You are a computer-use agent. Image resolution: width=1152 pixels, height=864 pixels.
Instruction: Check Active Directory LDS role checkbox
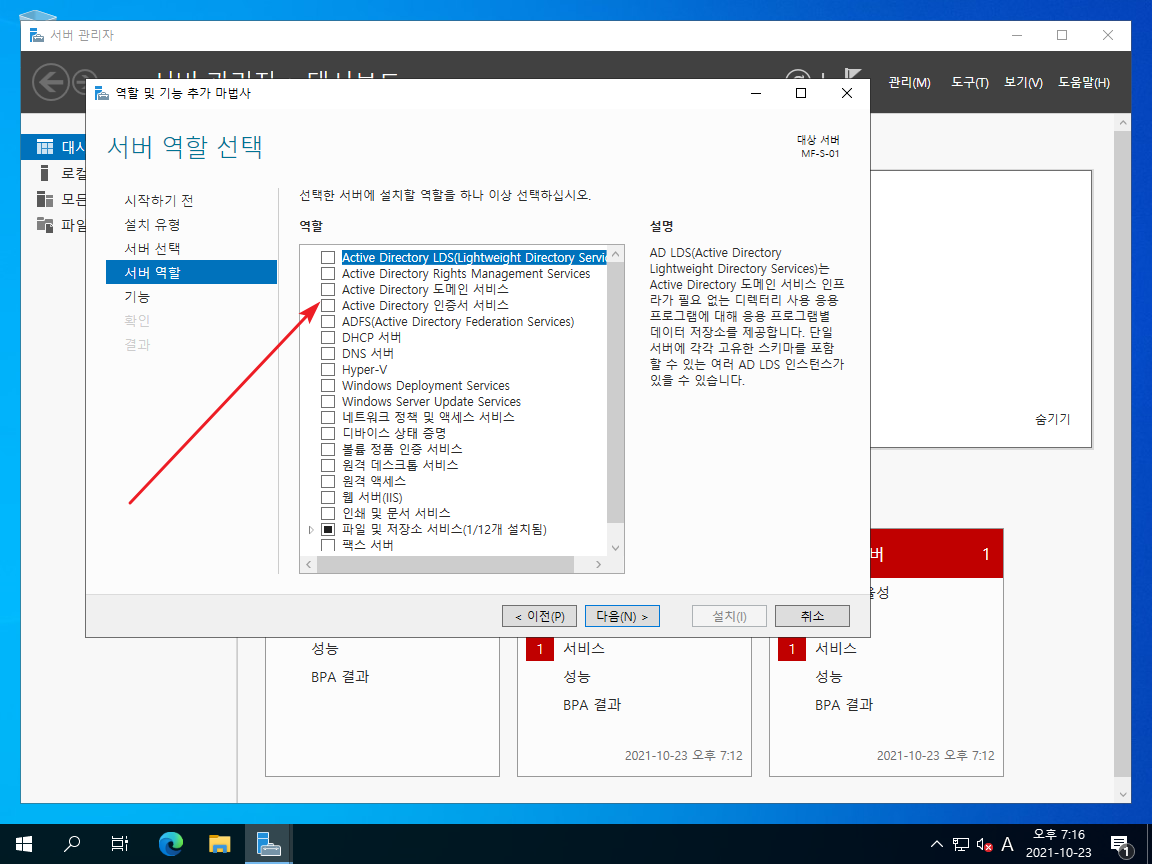click(328, 258)
